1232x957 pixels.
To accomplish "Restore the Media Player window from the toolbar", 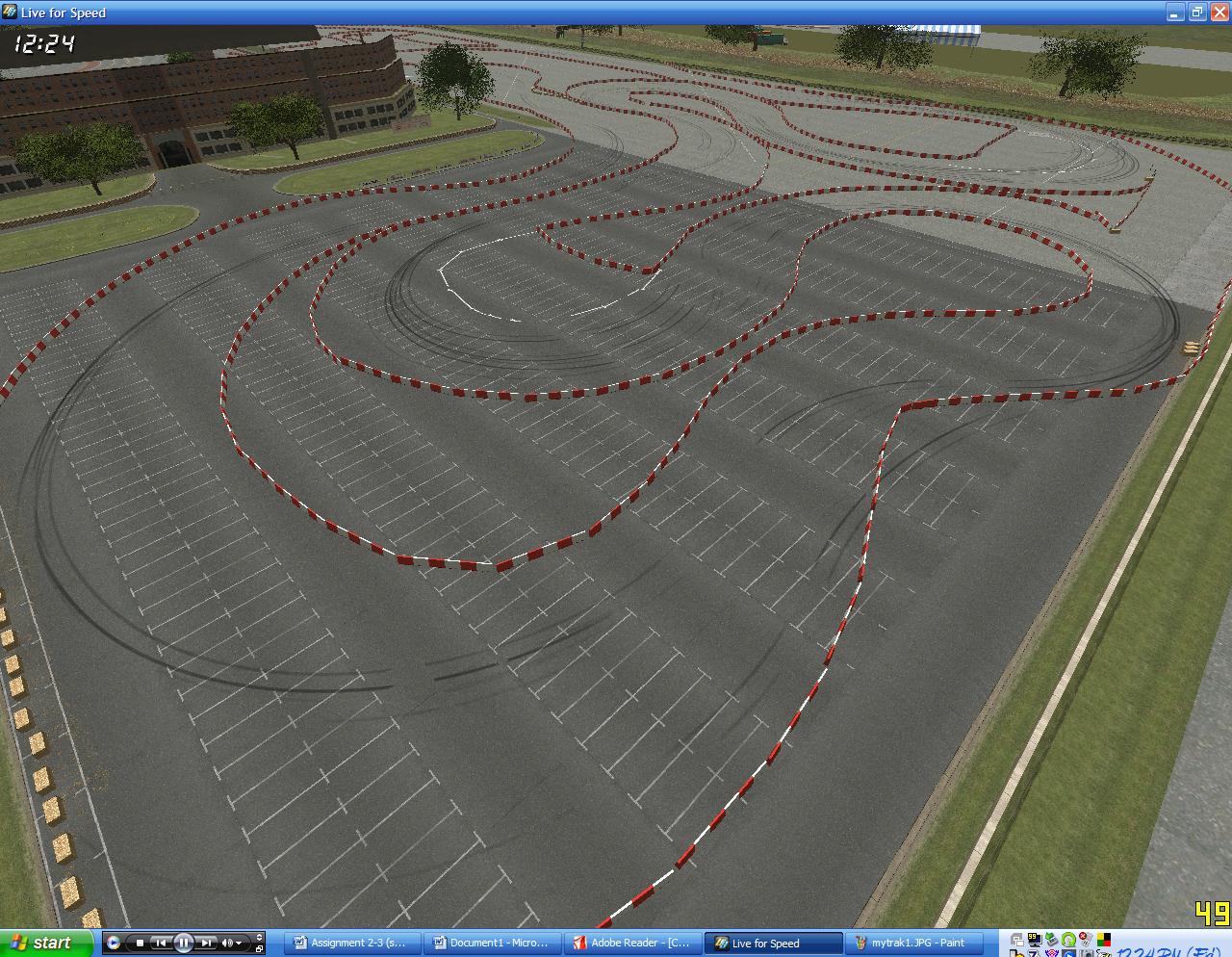I will (x=260, y=948).
